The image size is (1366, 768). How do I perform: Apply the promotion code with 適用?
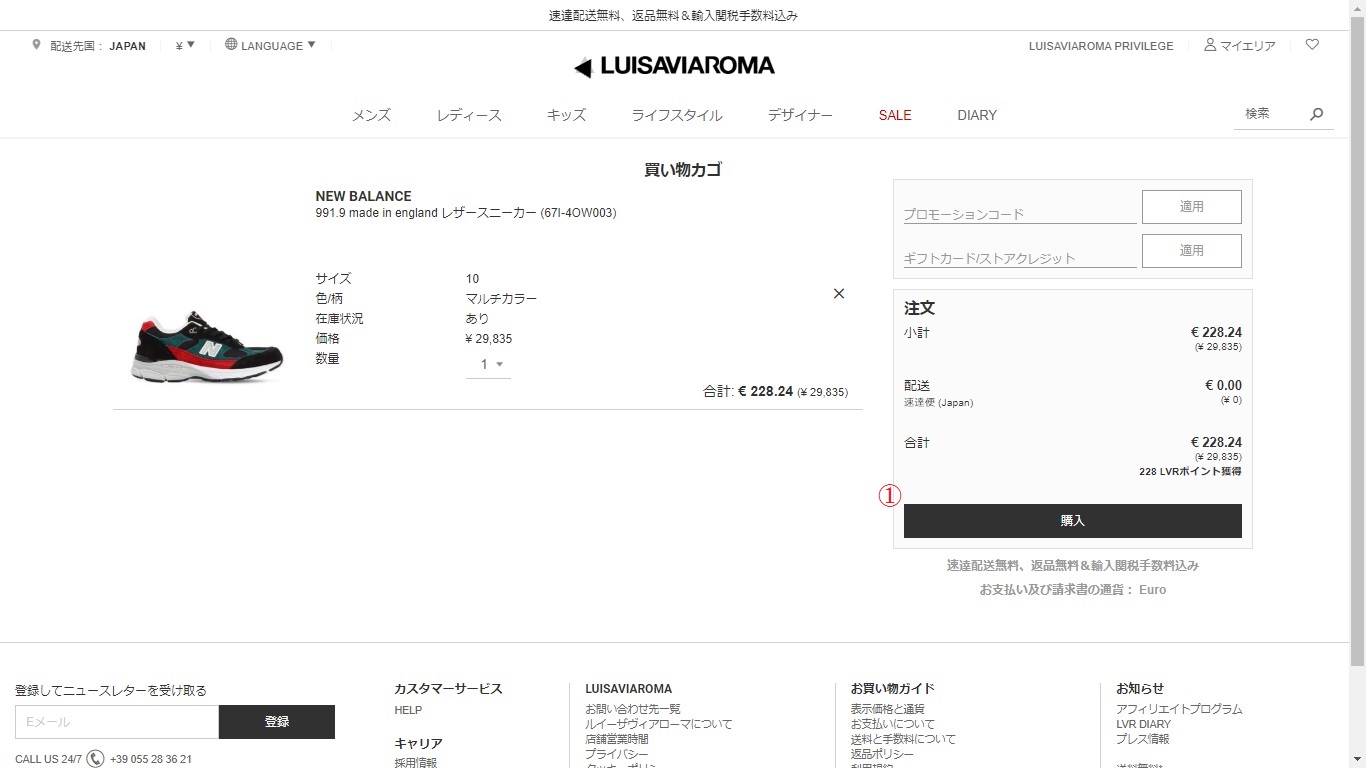[1192, 207]
